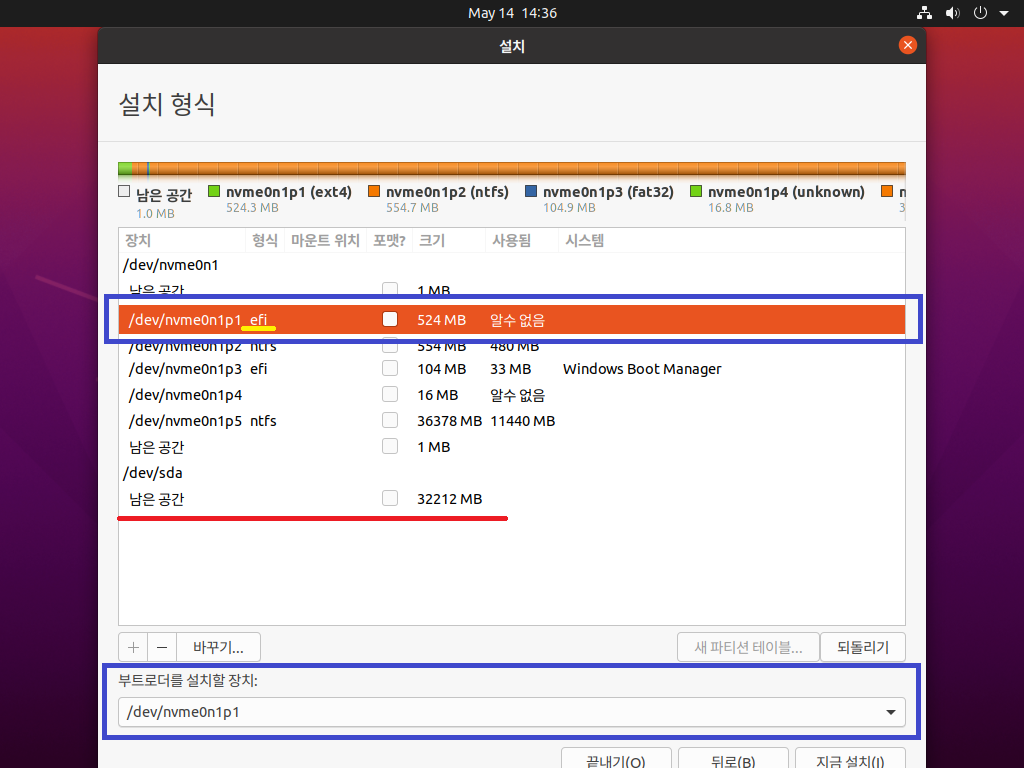Sort by the 포맷? column header
The width and height of the screenshot is (1024, 768).
tap(389, 240)
